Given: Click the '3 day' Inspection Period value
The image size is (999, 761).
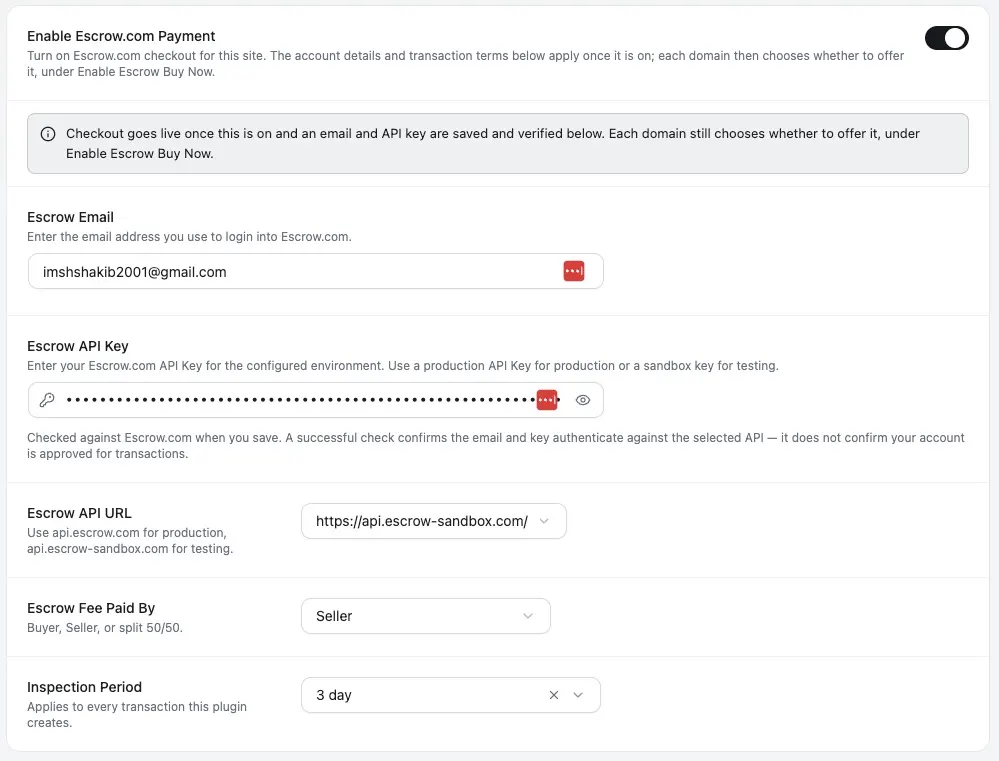Looking at the screenshot, I should [x=334, y=695].
